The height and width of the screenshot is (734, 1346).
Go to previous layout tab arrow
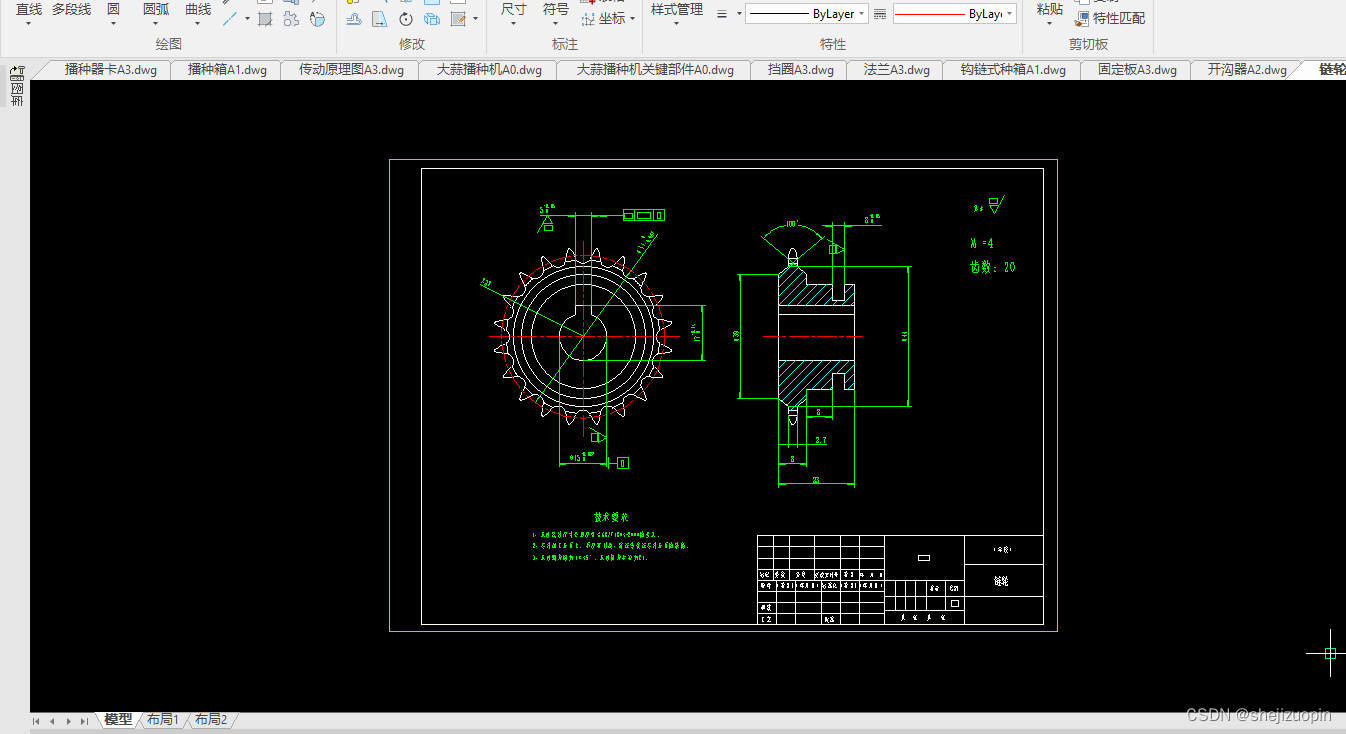point(53,720)
